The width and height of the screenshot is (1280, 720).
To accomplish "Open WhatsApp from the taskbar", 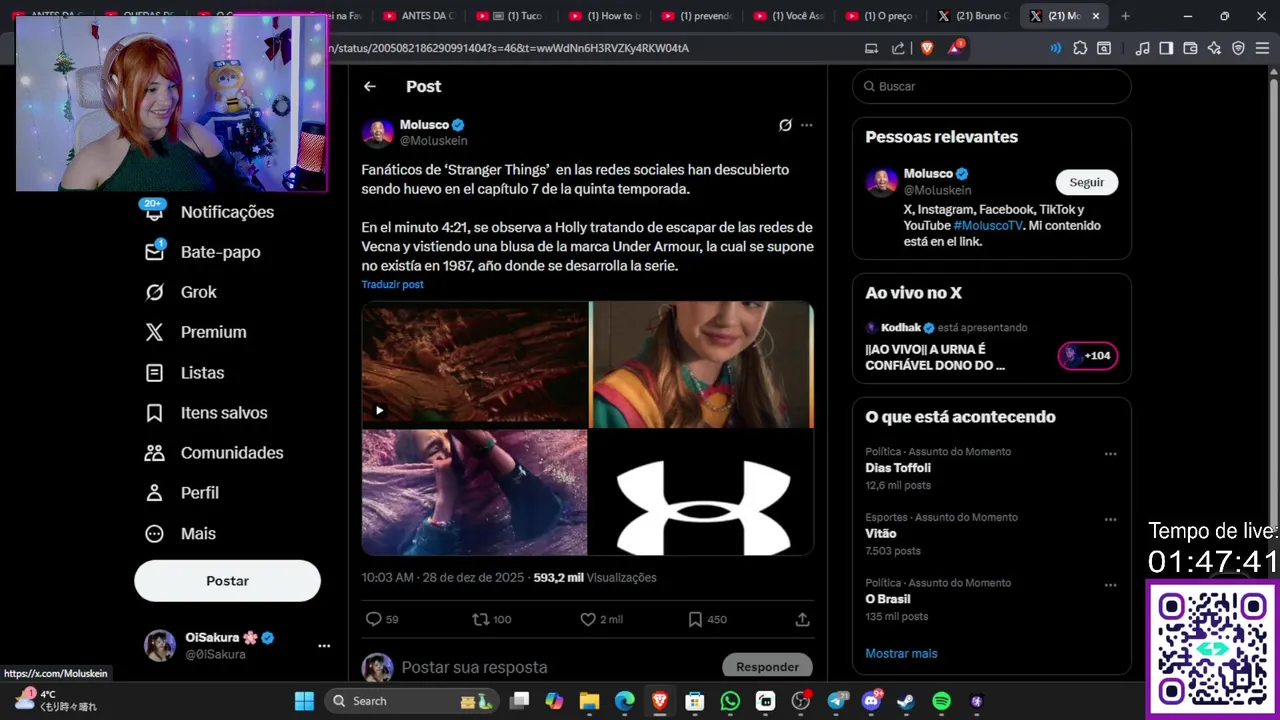I will click(x=730, y=701).
